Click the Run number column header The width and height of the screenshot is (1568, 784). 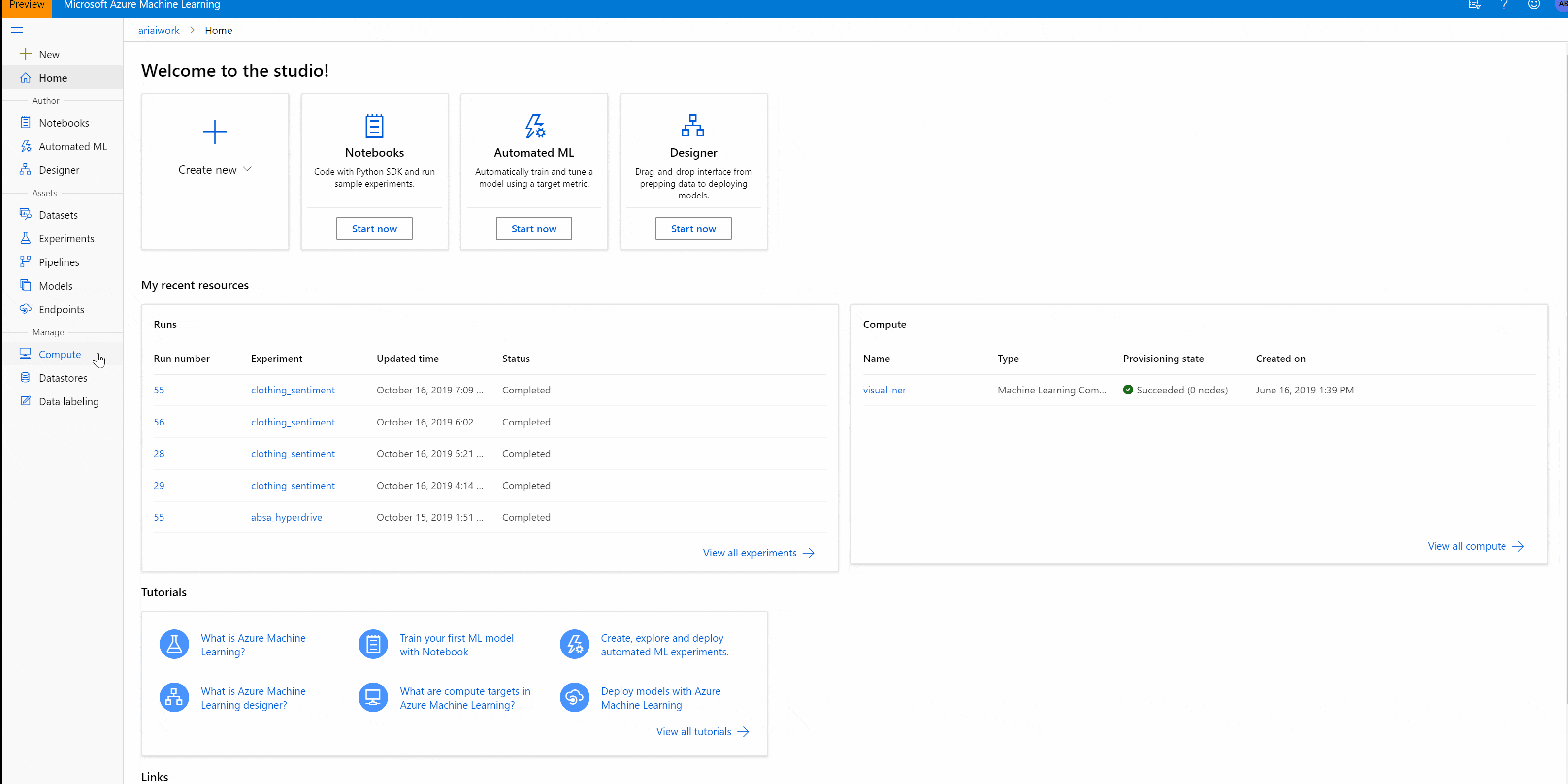[181, 359]
